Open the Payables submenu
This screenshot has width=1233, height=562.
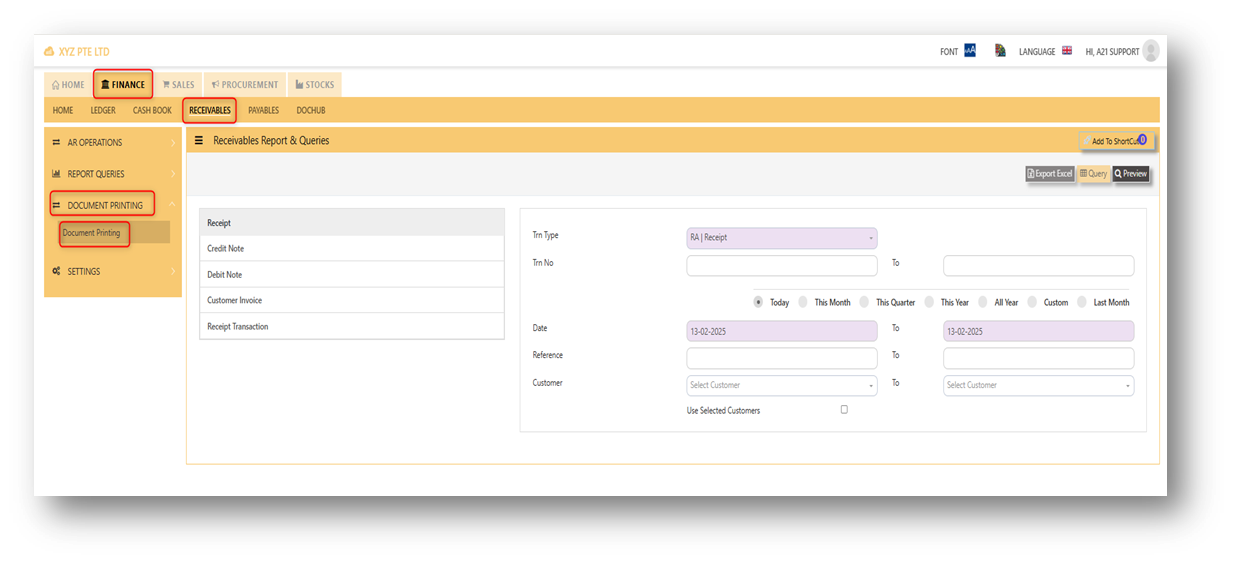(263, 110)
